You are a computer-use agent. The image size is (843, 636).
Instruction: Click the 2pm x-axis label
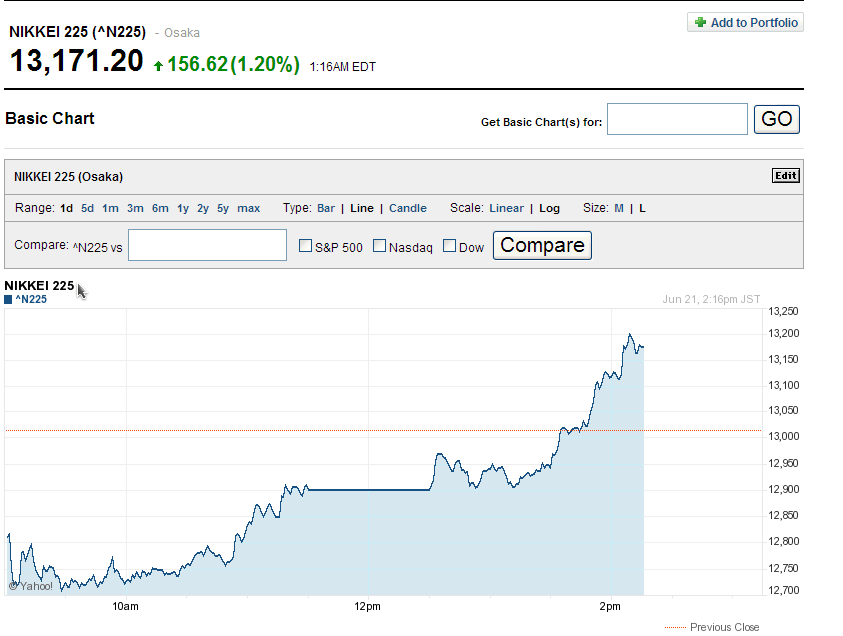coord(610,606)
